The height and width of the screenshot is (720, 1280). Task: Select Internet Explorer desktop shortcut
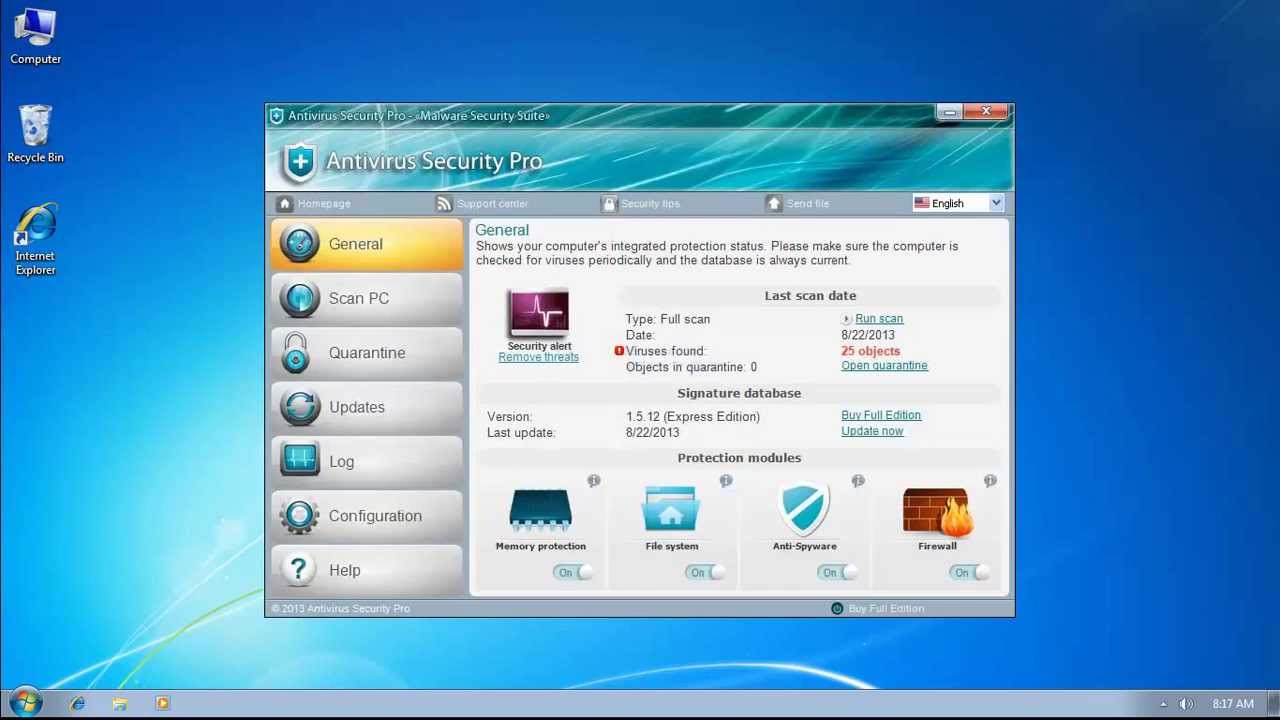[x=35, y=240]
